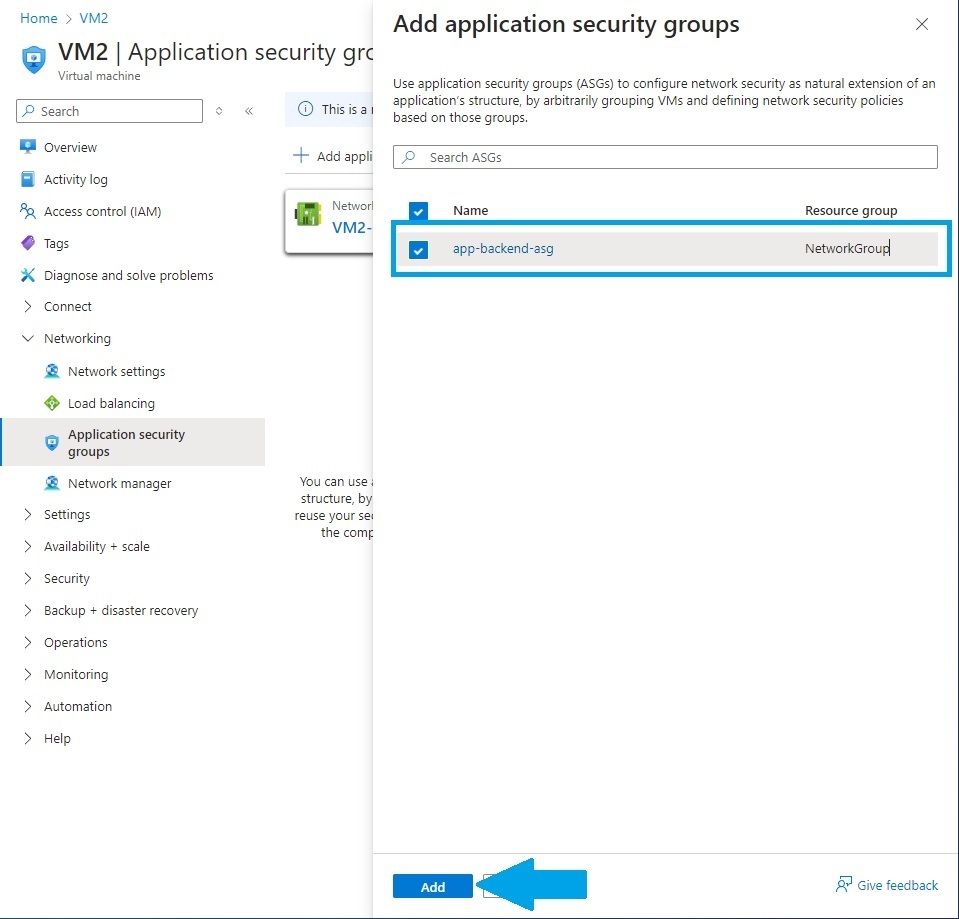Toggle the select-all ASGs checkbox
Screen dimensions: 959x919
click(418, 211)
